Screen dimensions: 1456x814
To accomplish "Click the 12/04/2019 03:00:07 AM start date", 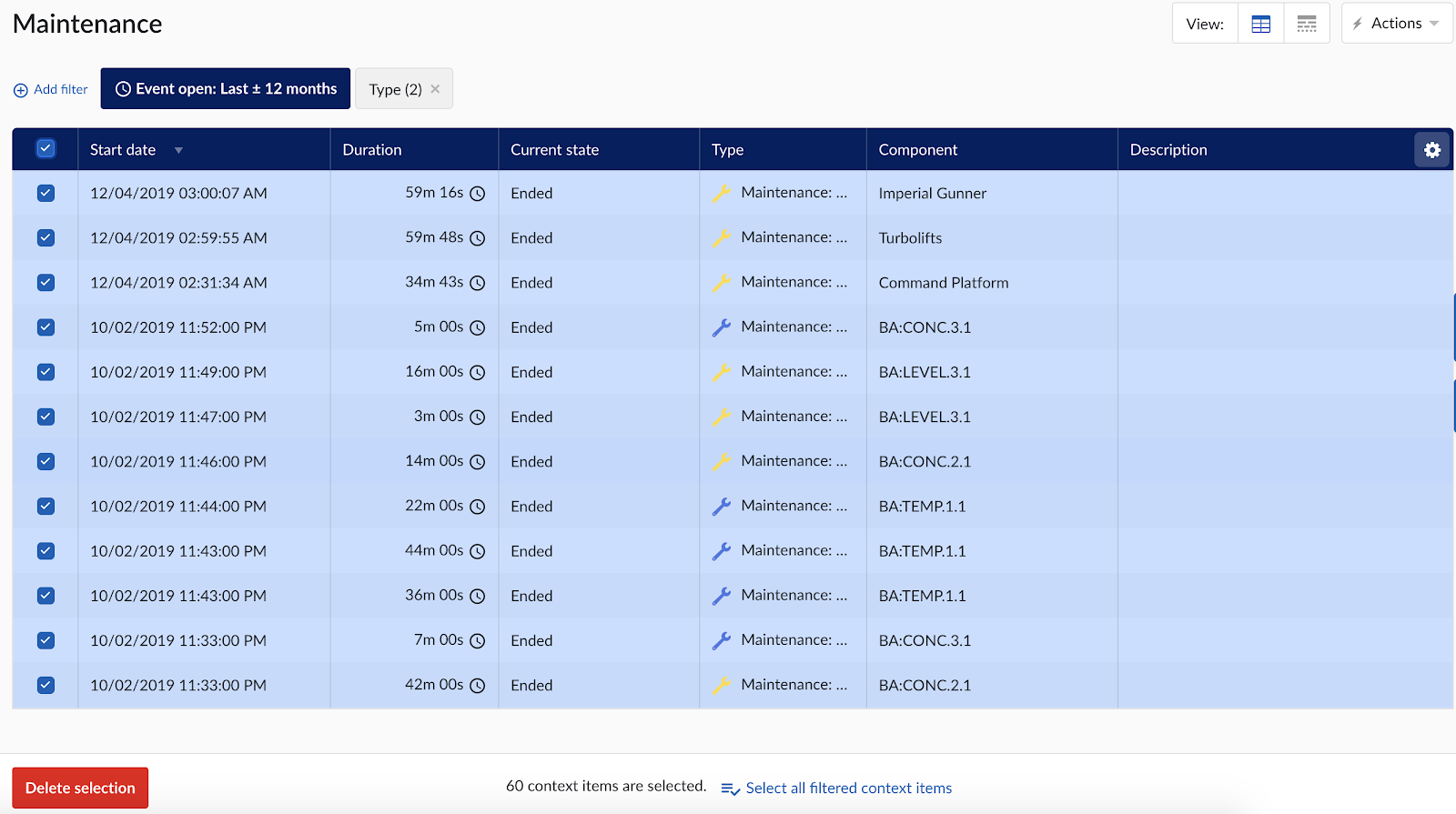I will (178, 193).
